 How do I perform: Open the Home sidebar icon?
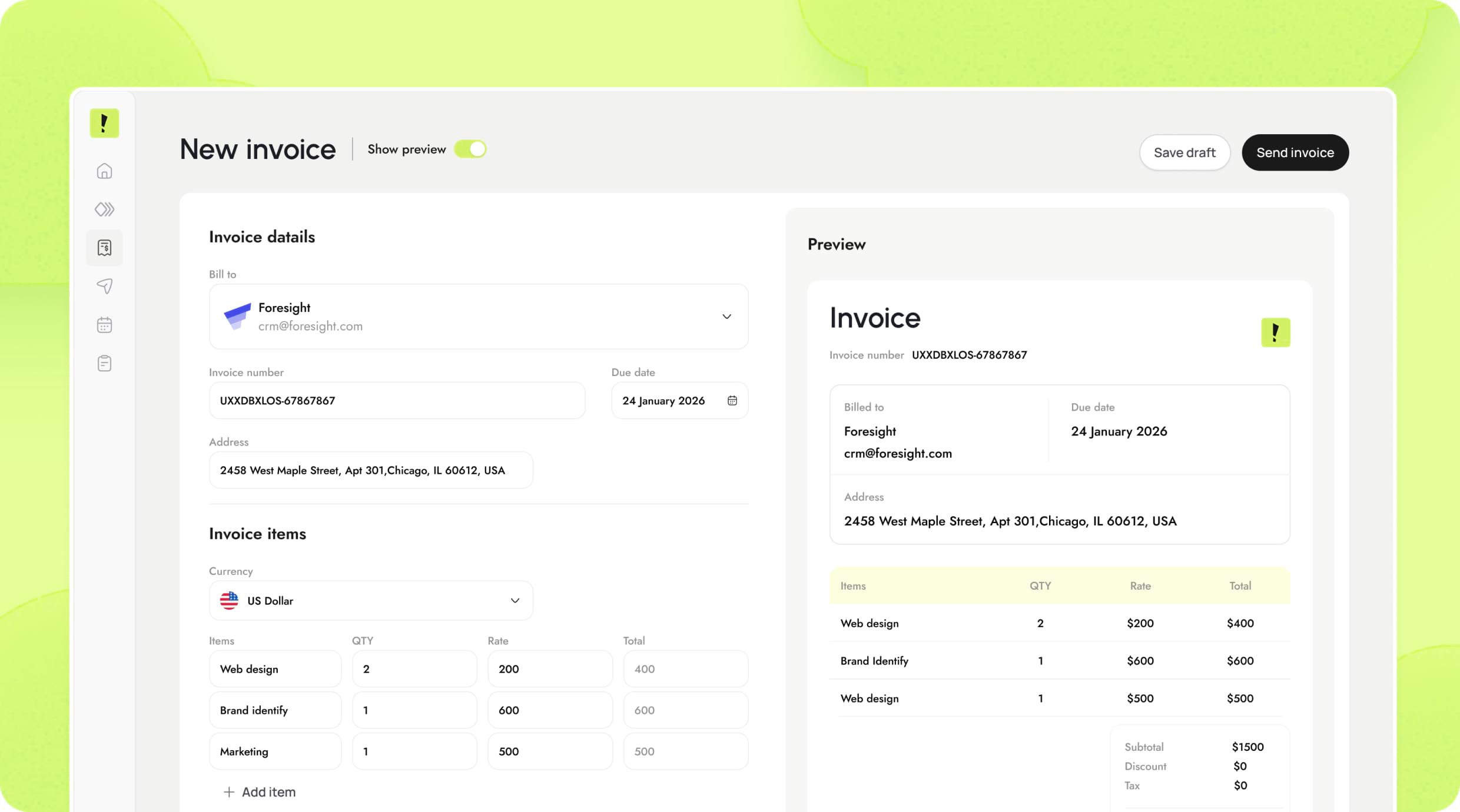pos(104,171)
